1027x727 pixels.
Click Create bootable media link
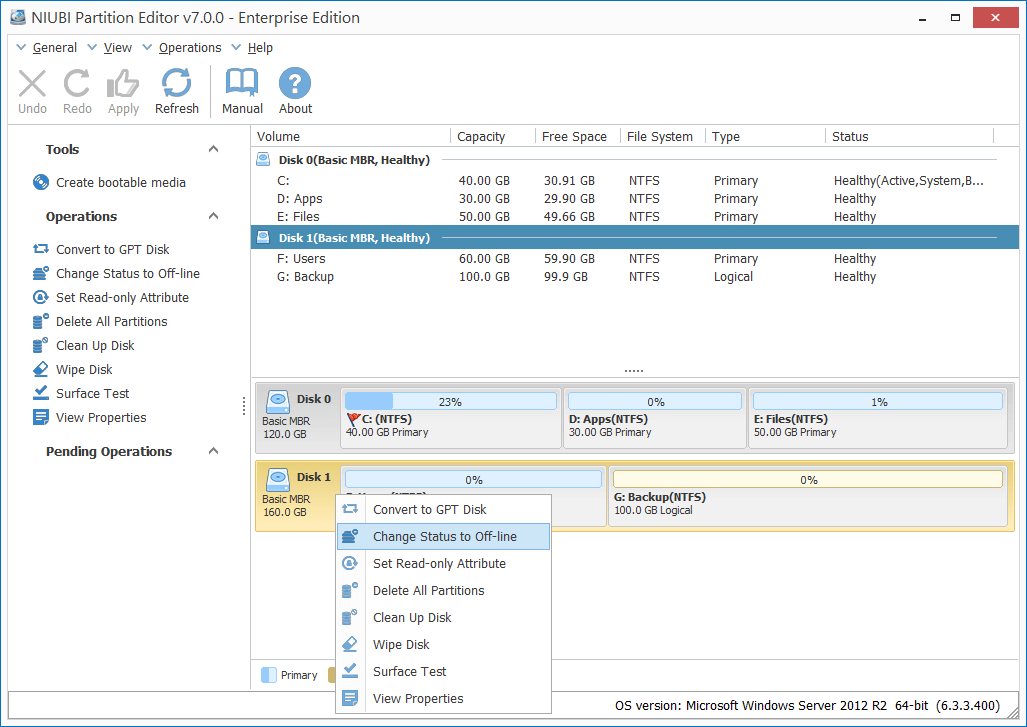coord(121,182)
